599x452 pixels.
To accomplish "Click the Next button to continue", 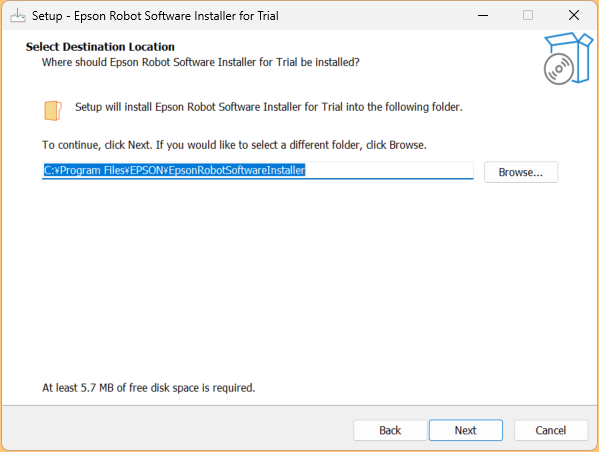I will pos(465,430).
